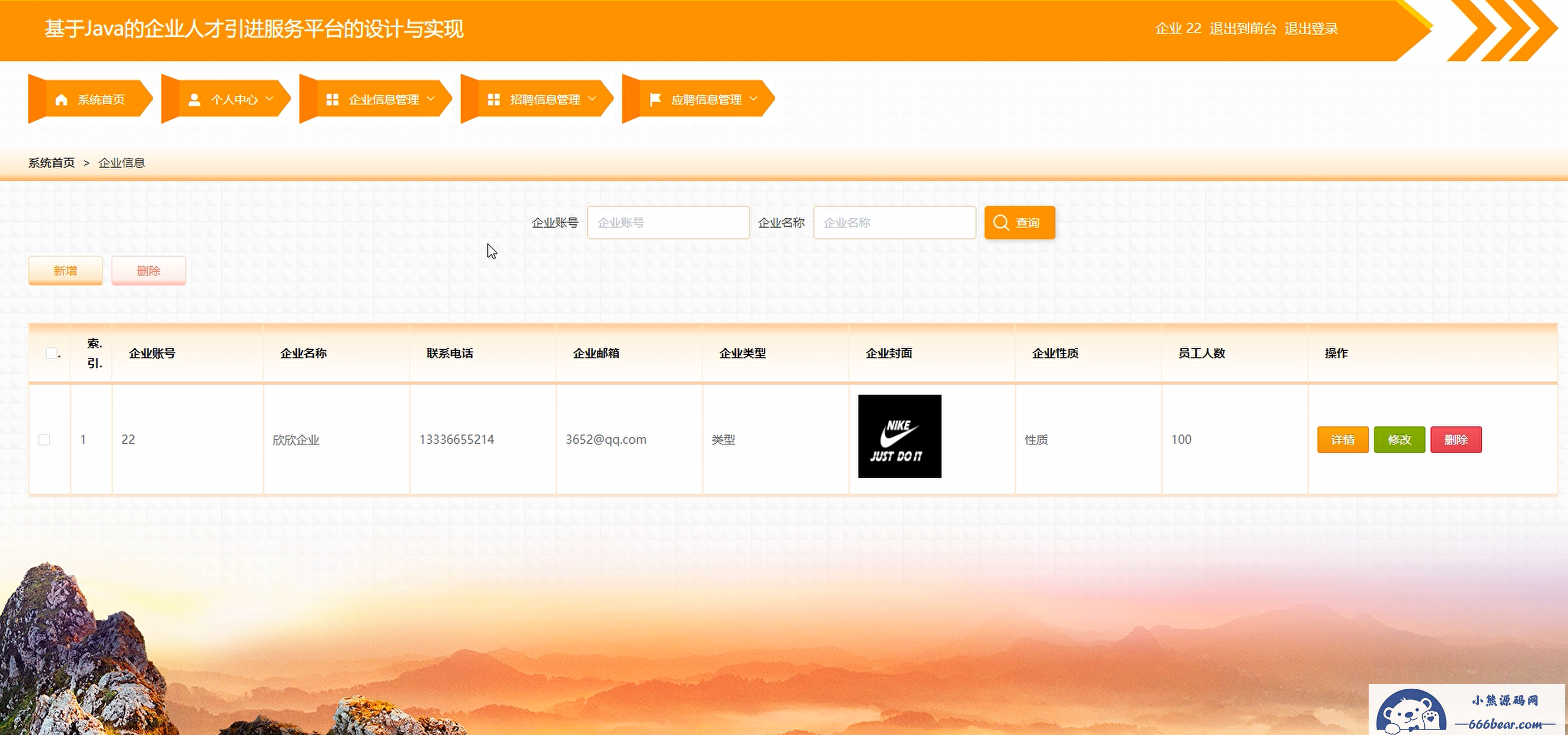Open the 个人中心 menu
The image size is (1568, 735).
(227, 99)
